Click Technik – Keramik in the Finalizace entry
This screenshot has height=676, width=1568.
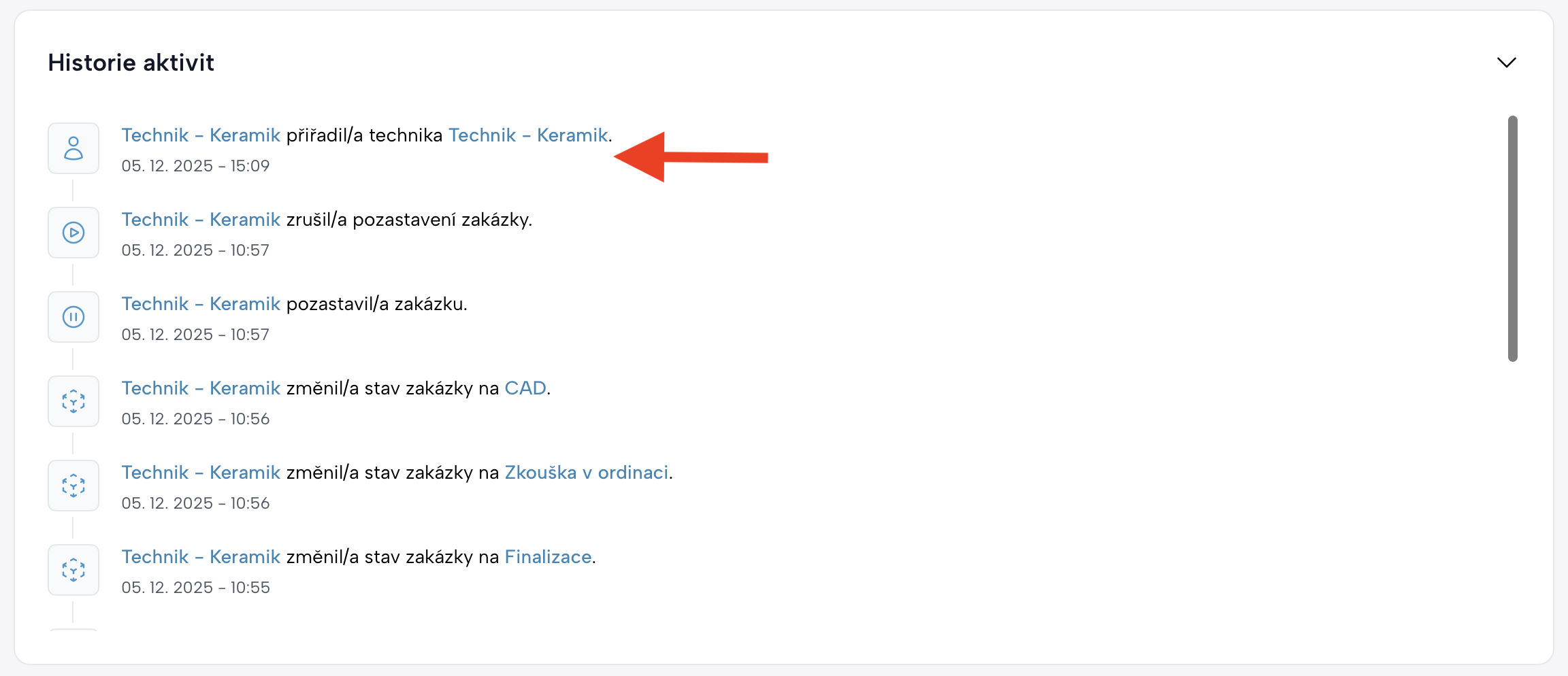(201, 557)
